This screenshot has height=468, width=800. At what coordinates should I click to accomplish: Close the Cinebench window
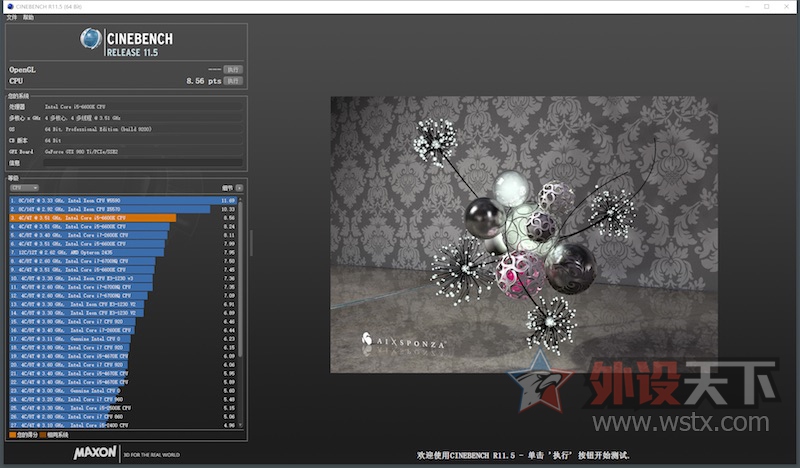789,6
